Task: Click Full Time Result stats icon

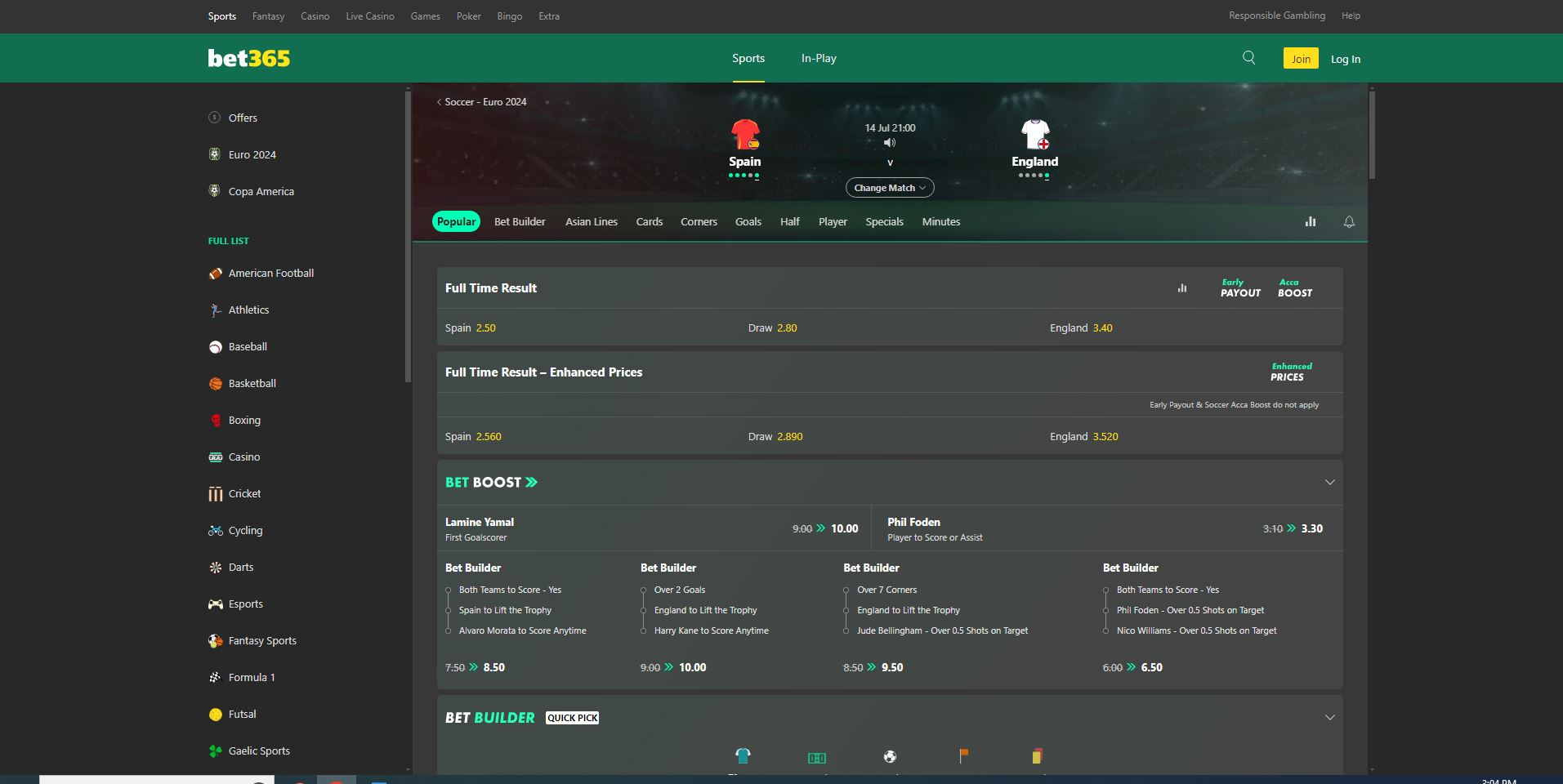Action: [1181, 288]
